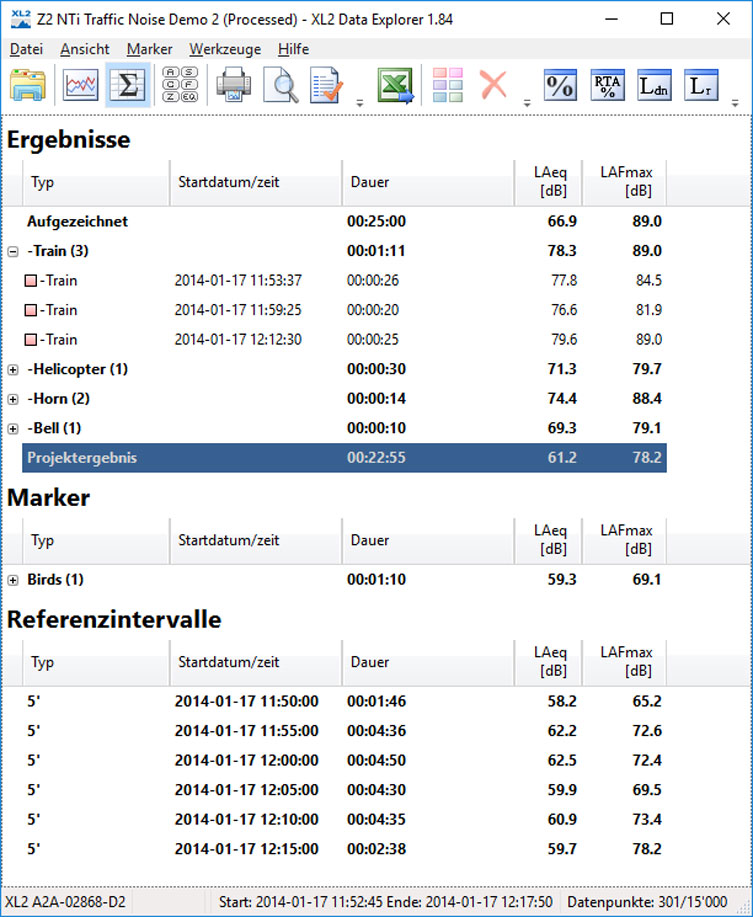Open the percentile % statistics tool
The image size is (753, 917).
pos(560,86)
